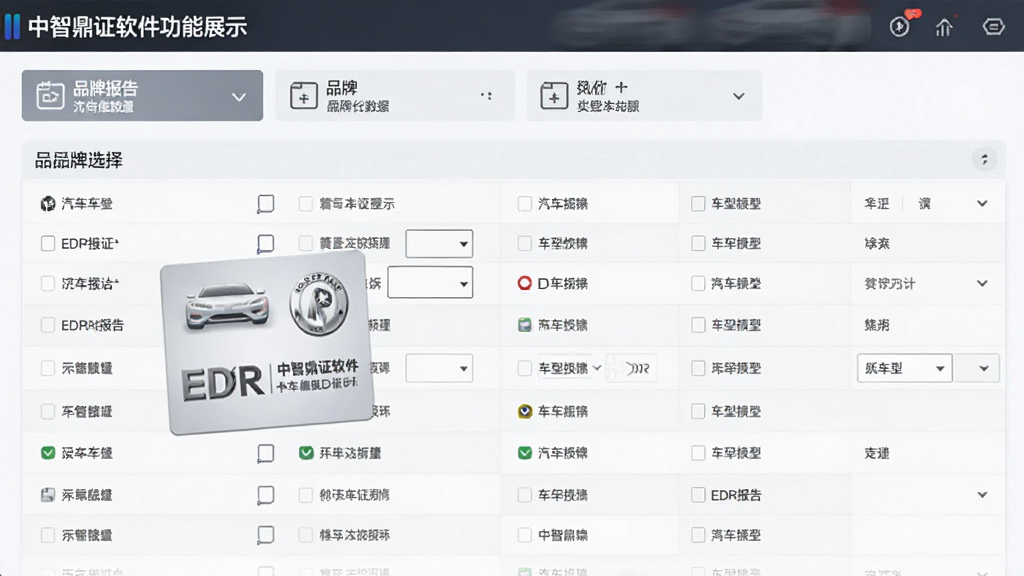Click the yellow-and-blue eye icon
The image size is (1024, 576).
point(524,411)
